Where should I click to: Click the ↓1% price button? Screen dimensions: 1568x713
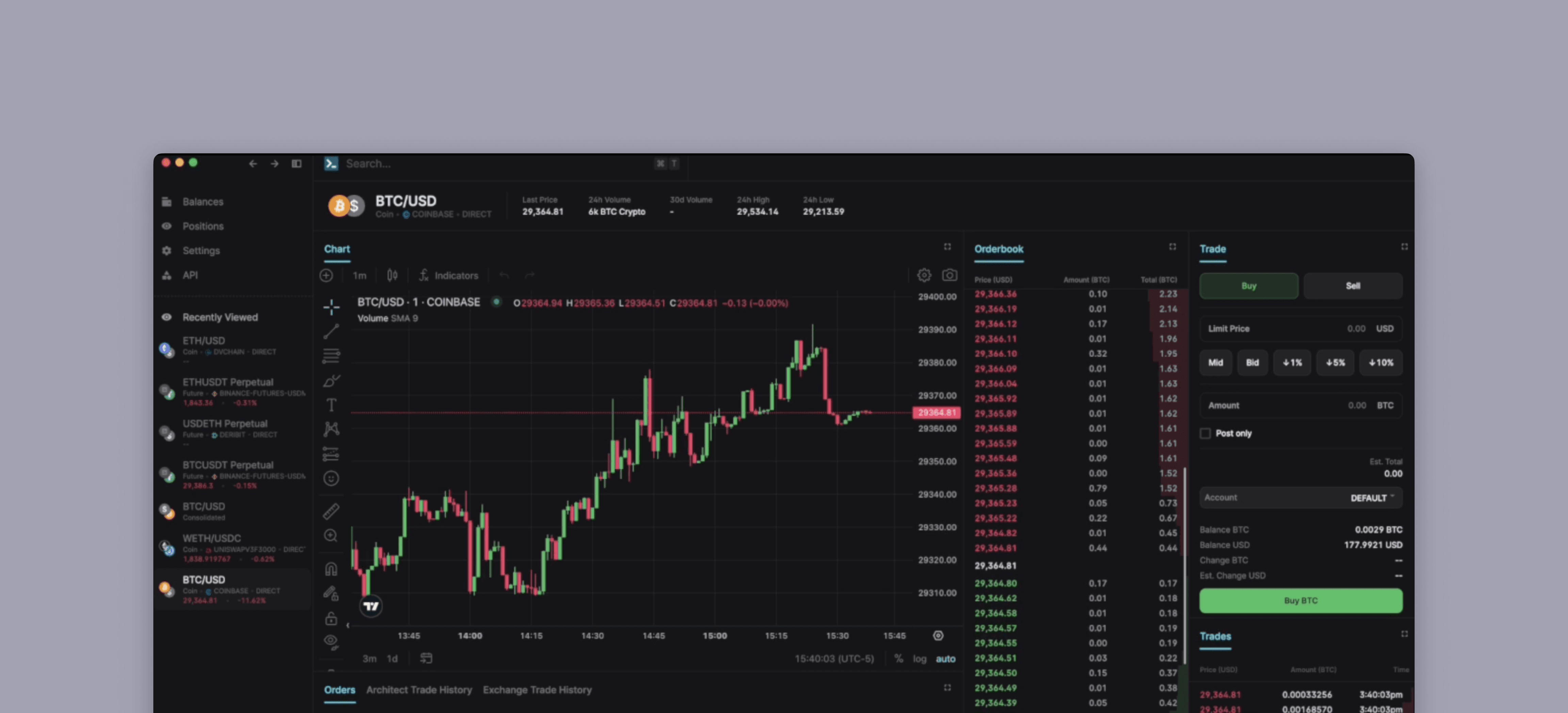pyautogui.click(x=1292, y=363)
